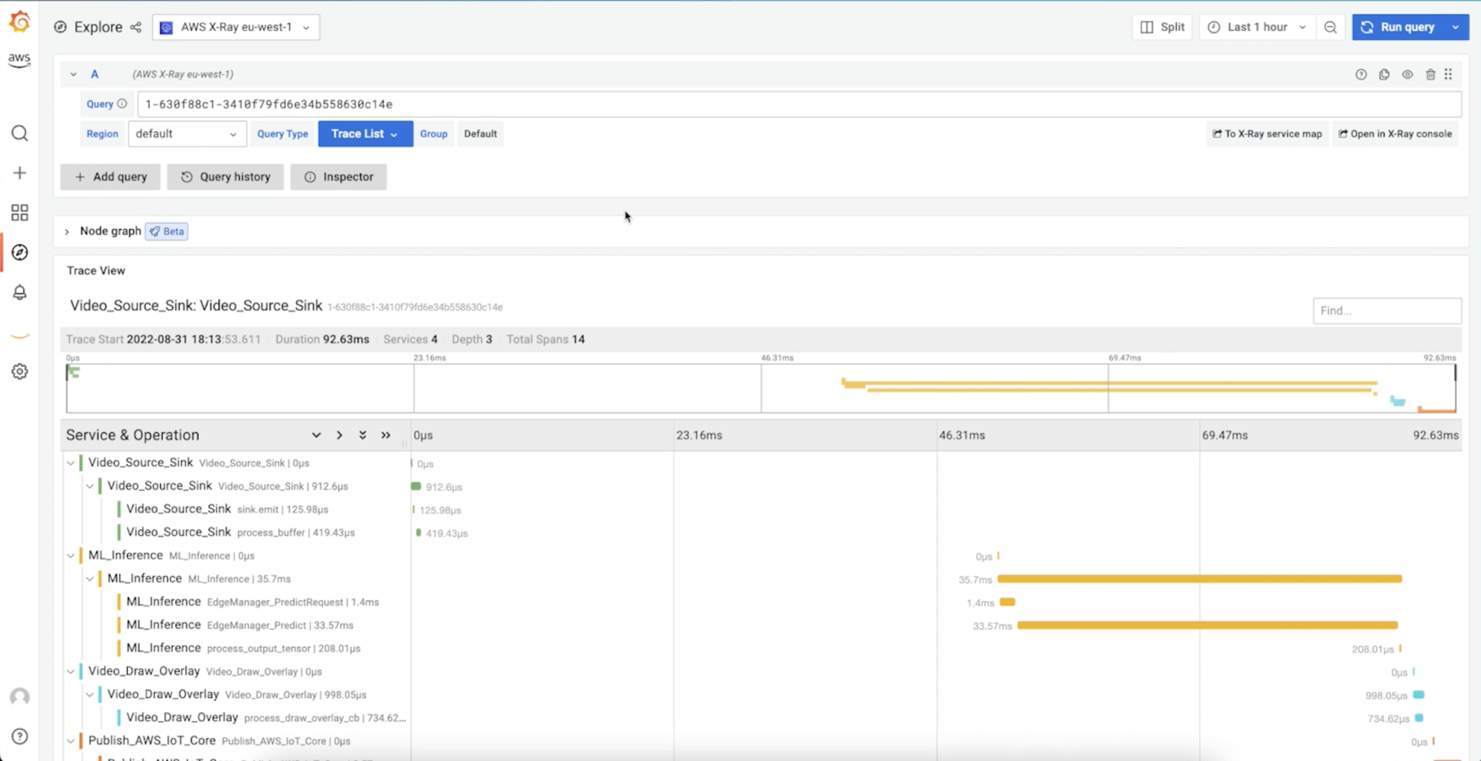Show the query A help icon

[x=1361, y=74]
